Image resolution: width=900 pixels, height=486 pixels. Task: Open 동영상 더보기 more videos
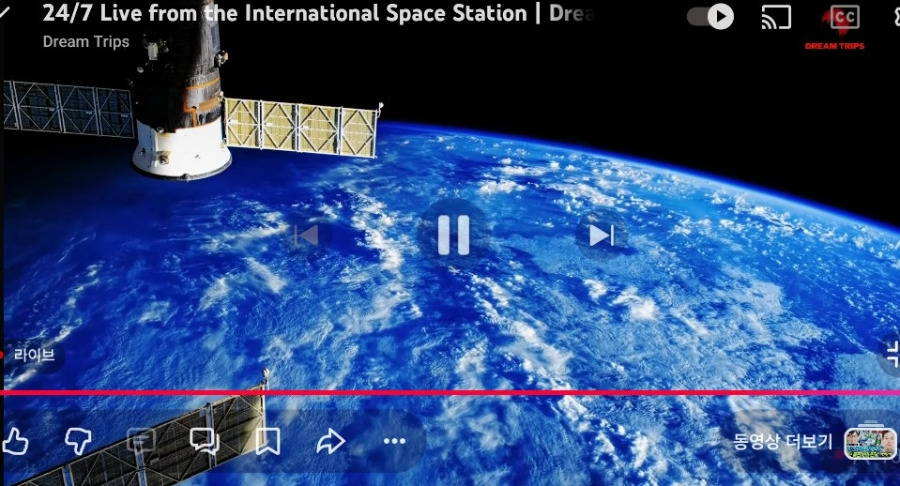[x=782, y=441]
